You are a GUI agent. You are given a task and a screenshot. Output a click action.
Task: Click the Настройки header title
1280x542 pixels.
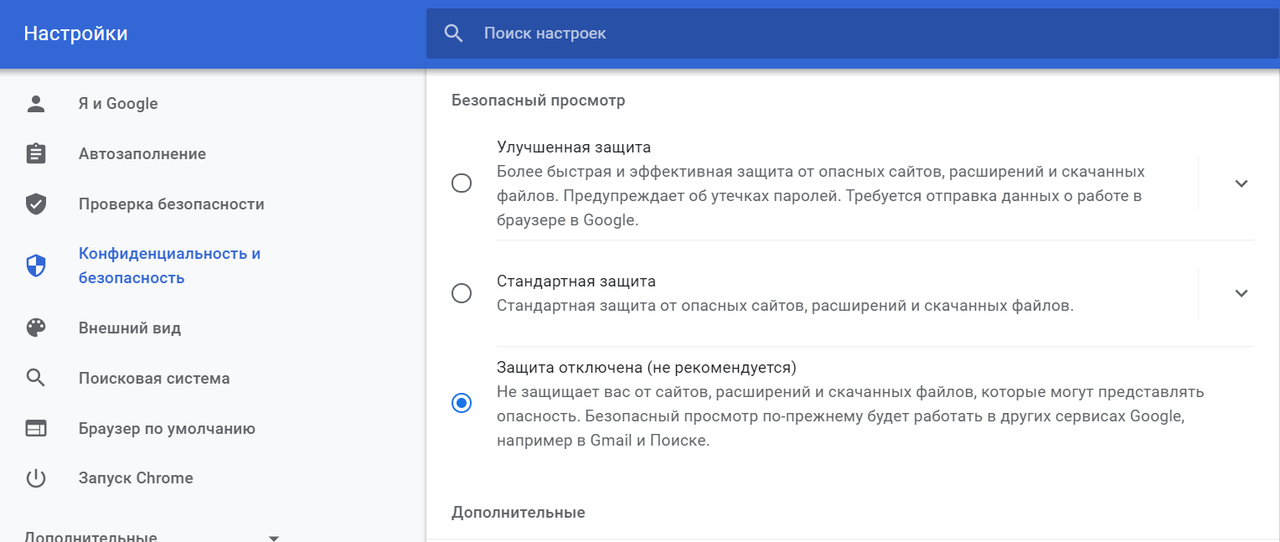(x=76, y=34)
